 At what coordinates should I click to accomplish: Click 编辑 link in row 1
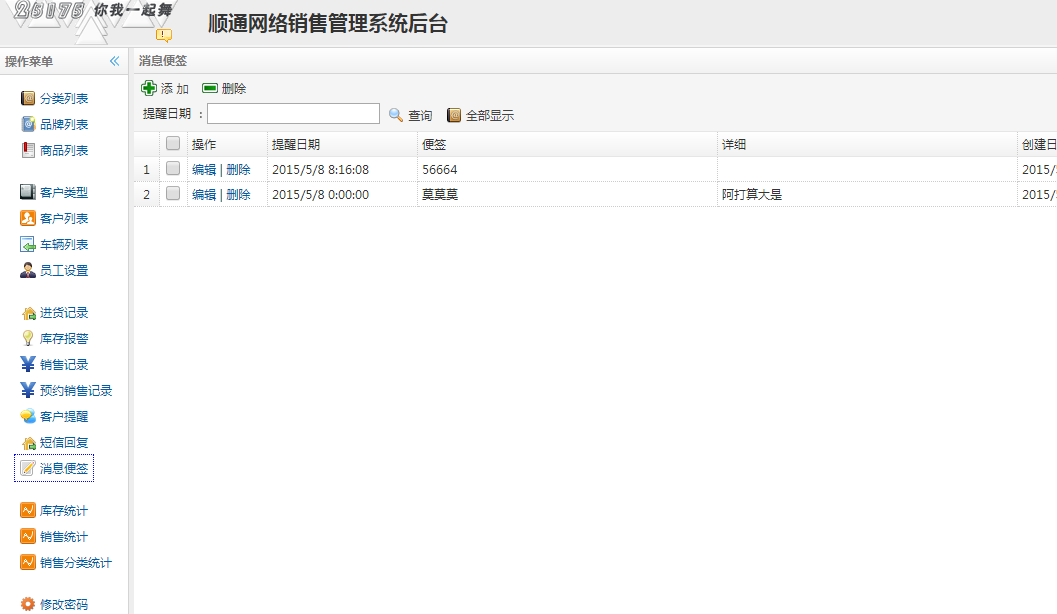pyautogui.click(x=203, y=170)
